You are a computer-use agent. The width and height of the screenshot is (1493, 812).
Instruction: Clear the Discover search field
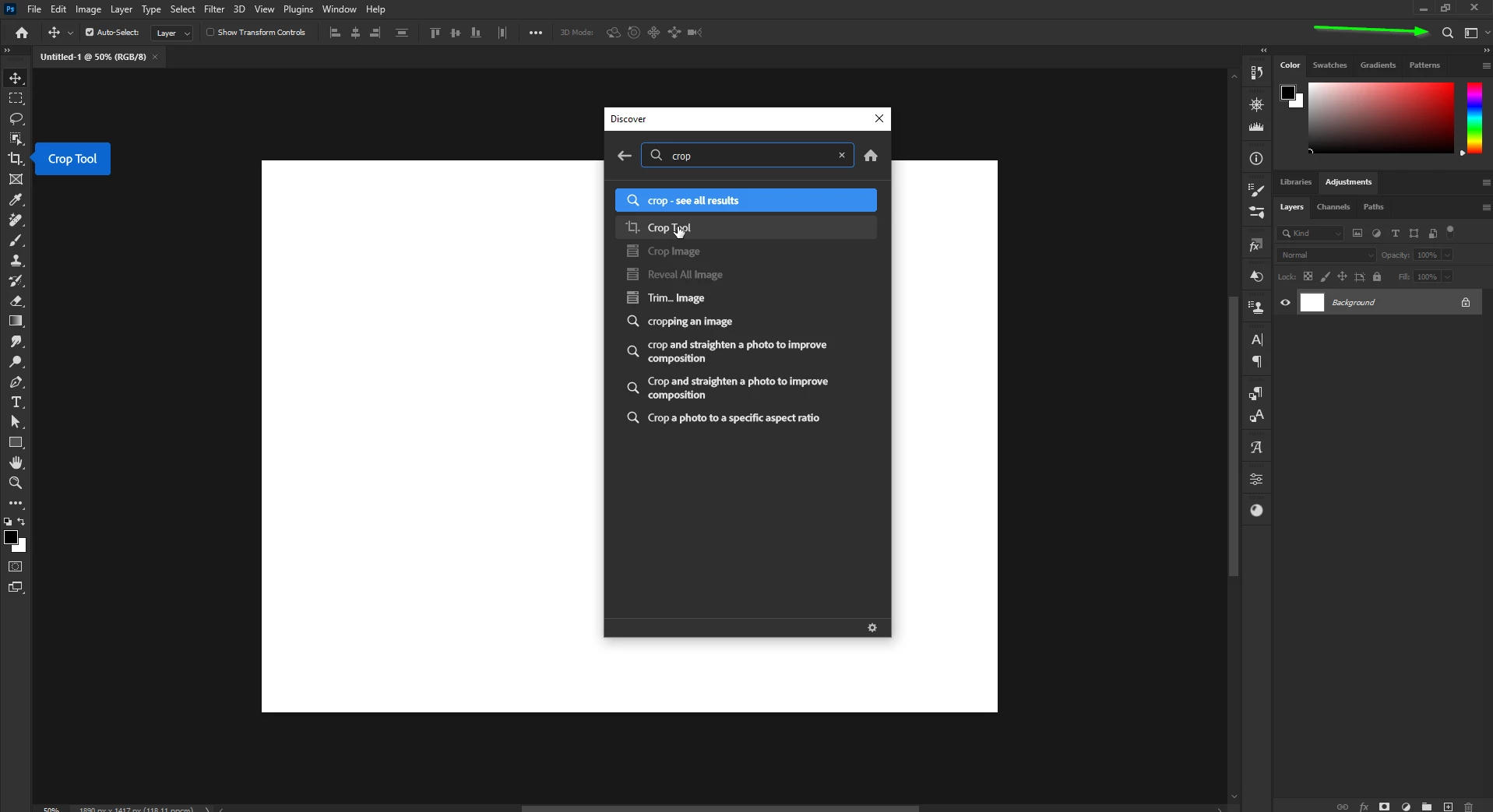pos(842,155)
